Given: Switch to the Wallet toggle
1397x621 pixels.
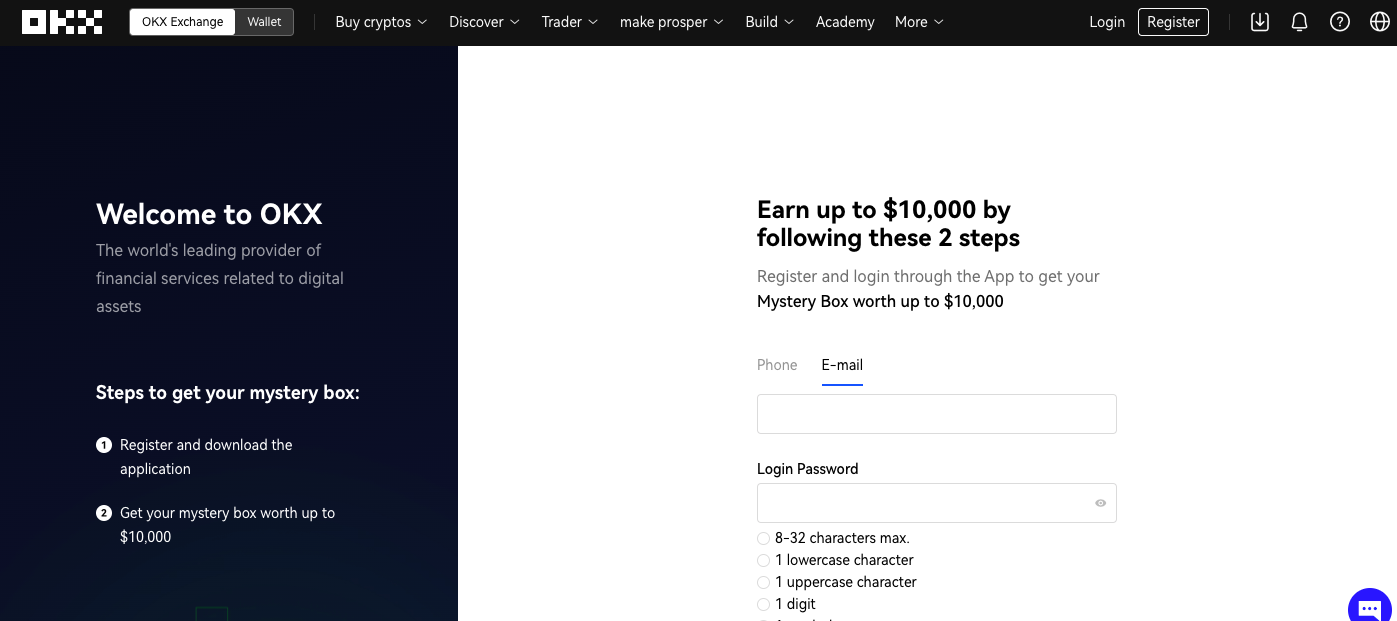Looking at the screenshot, I should [264, 22].
